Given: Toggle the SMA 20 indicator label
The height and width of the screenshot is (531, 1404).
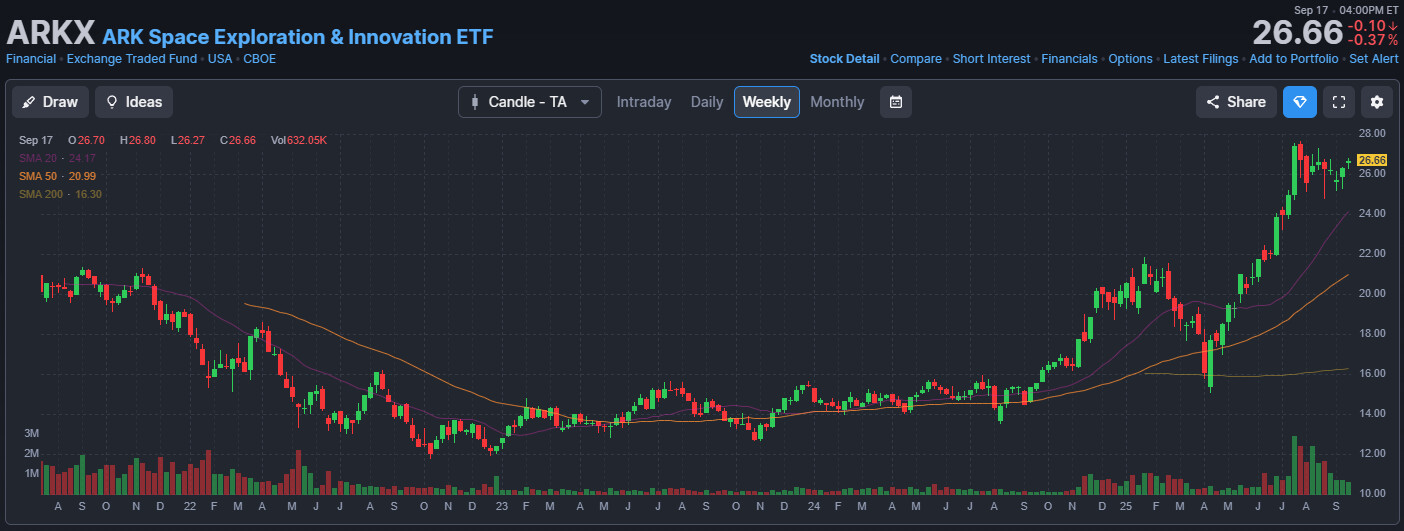Looking at the screenshot, I should tap(57, 158).
